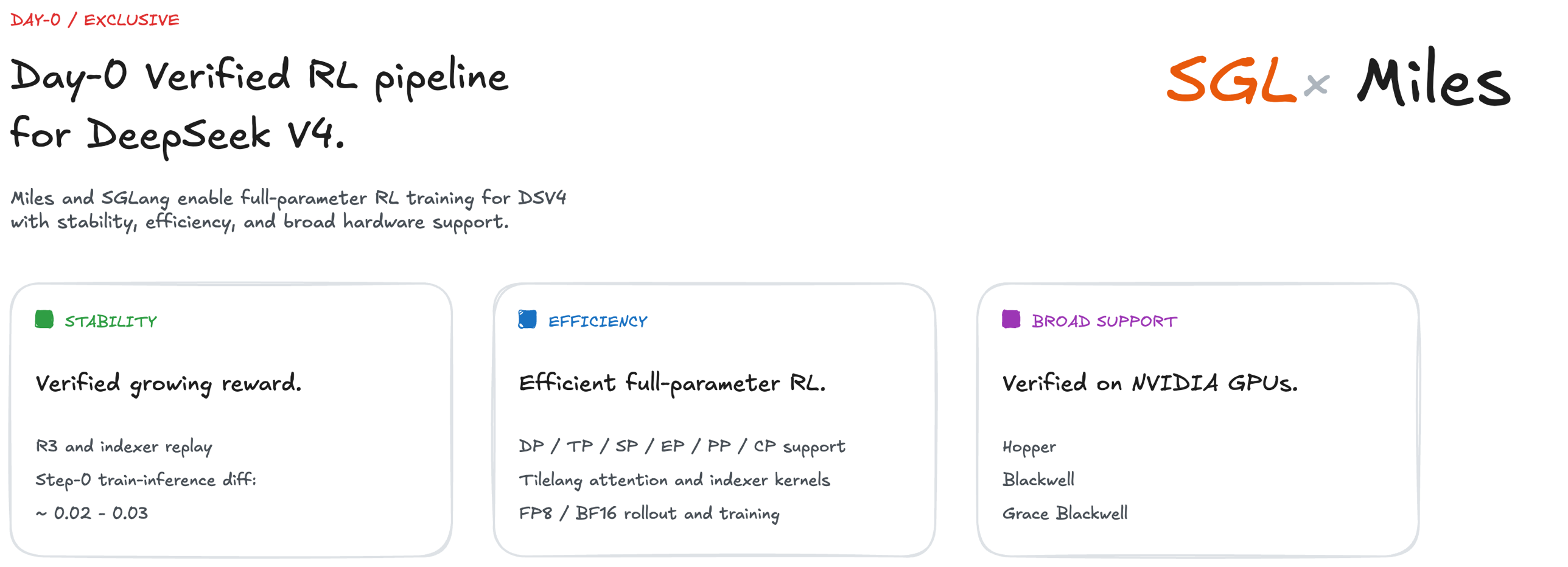Click the Miles logo text
Viewport: 1568px width, 567px height.
(x=1433, y=80)
